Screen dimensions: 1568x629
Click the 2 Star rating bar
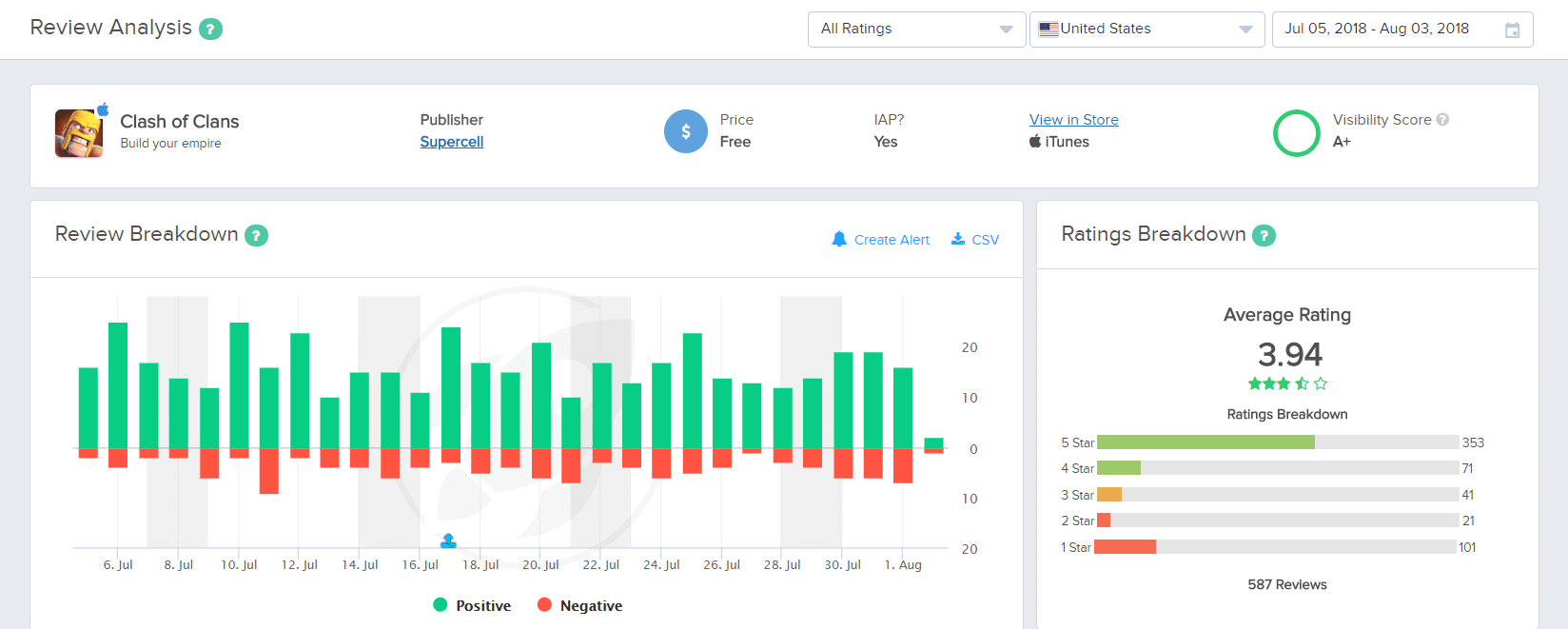point(1278,521)
